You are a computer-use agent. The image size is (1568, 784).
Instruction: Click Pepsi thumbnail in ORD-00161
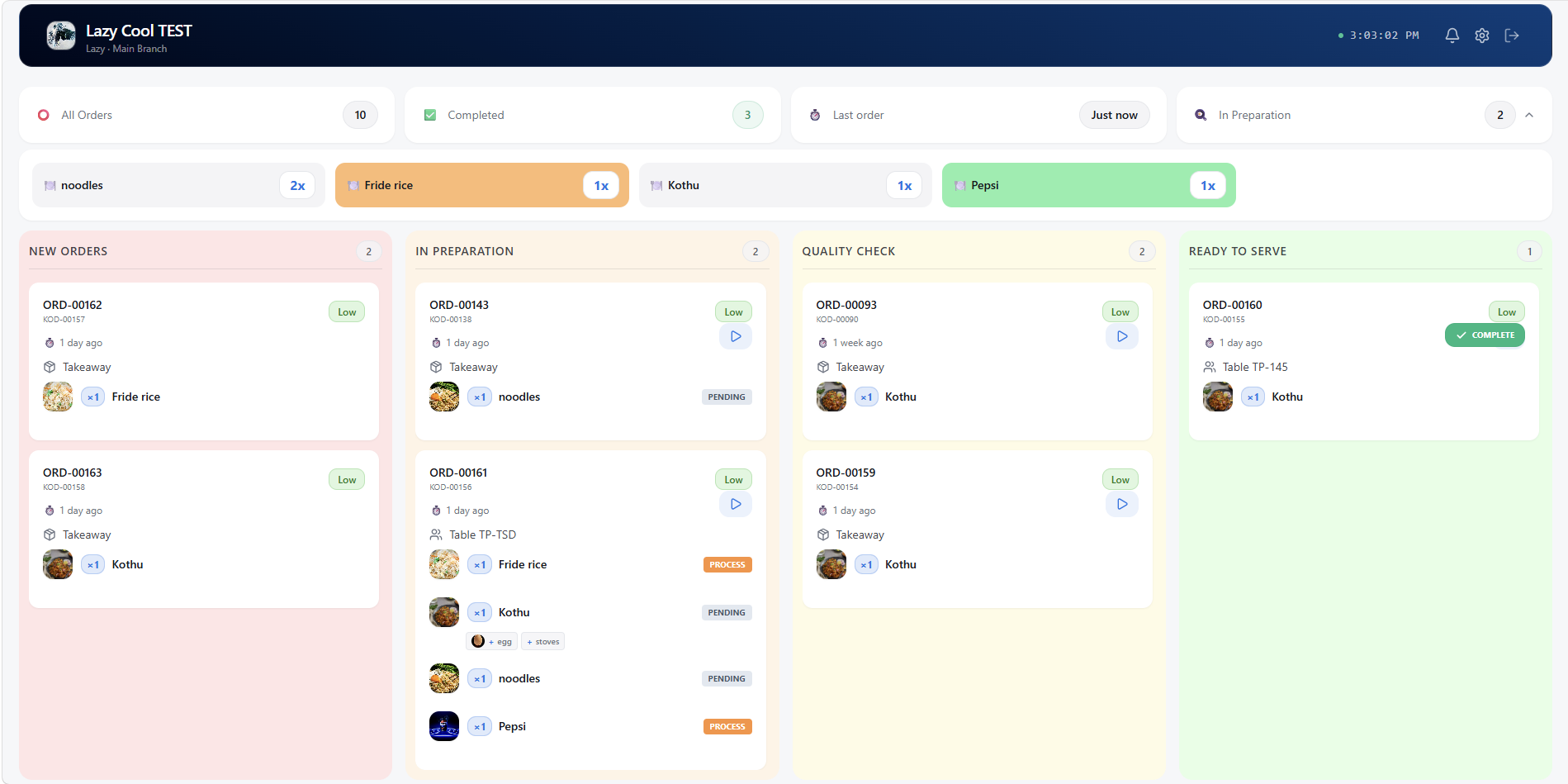(444, 726)
